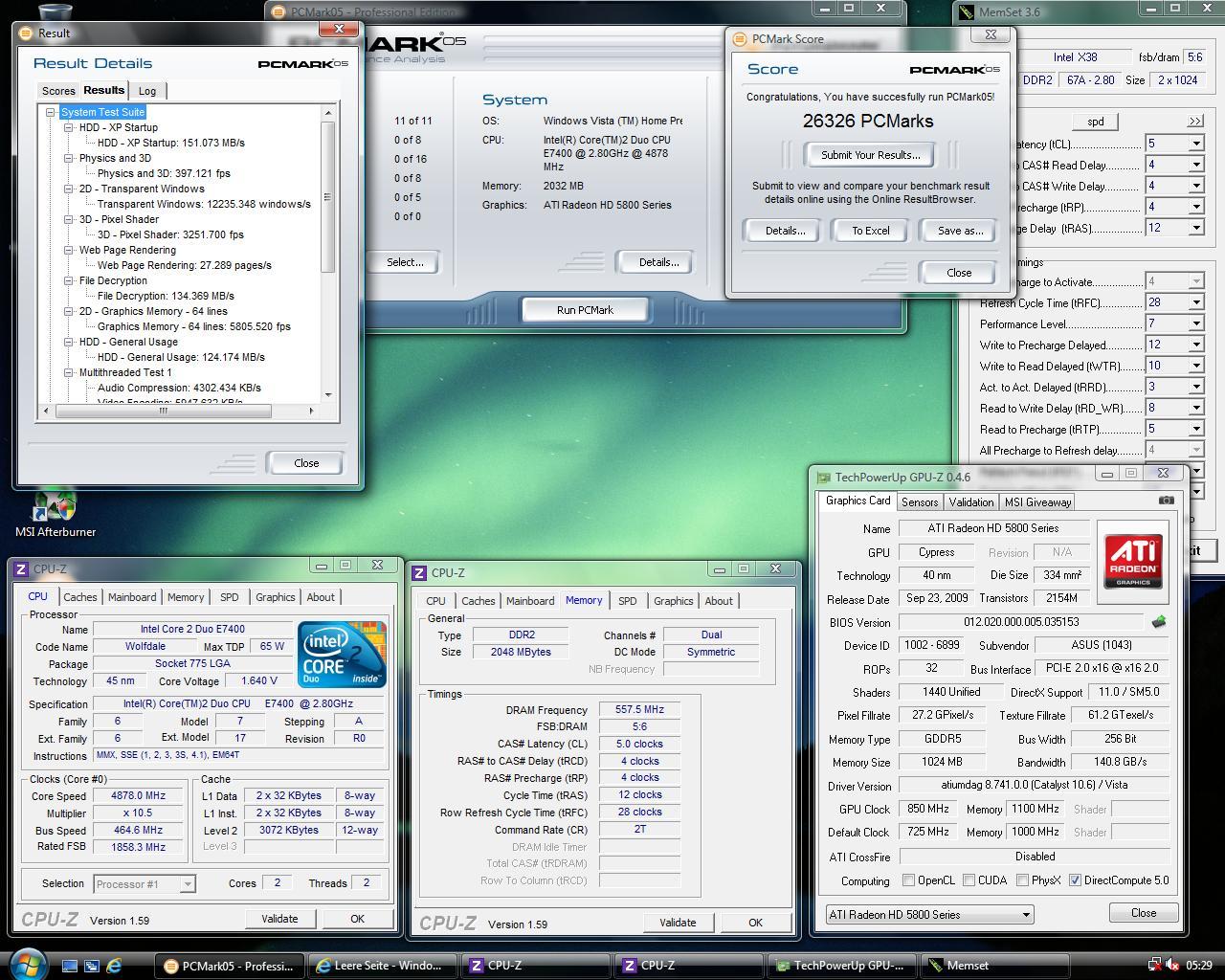Click Submit Your Results button
This screenshot has width=1225, height=980.
pos(871,154)
